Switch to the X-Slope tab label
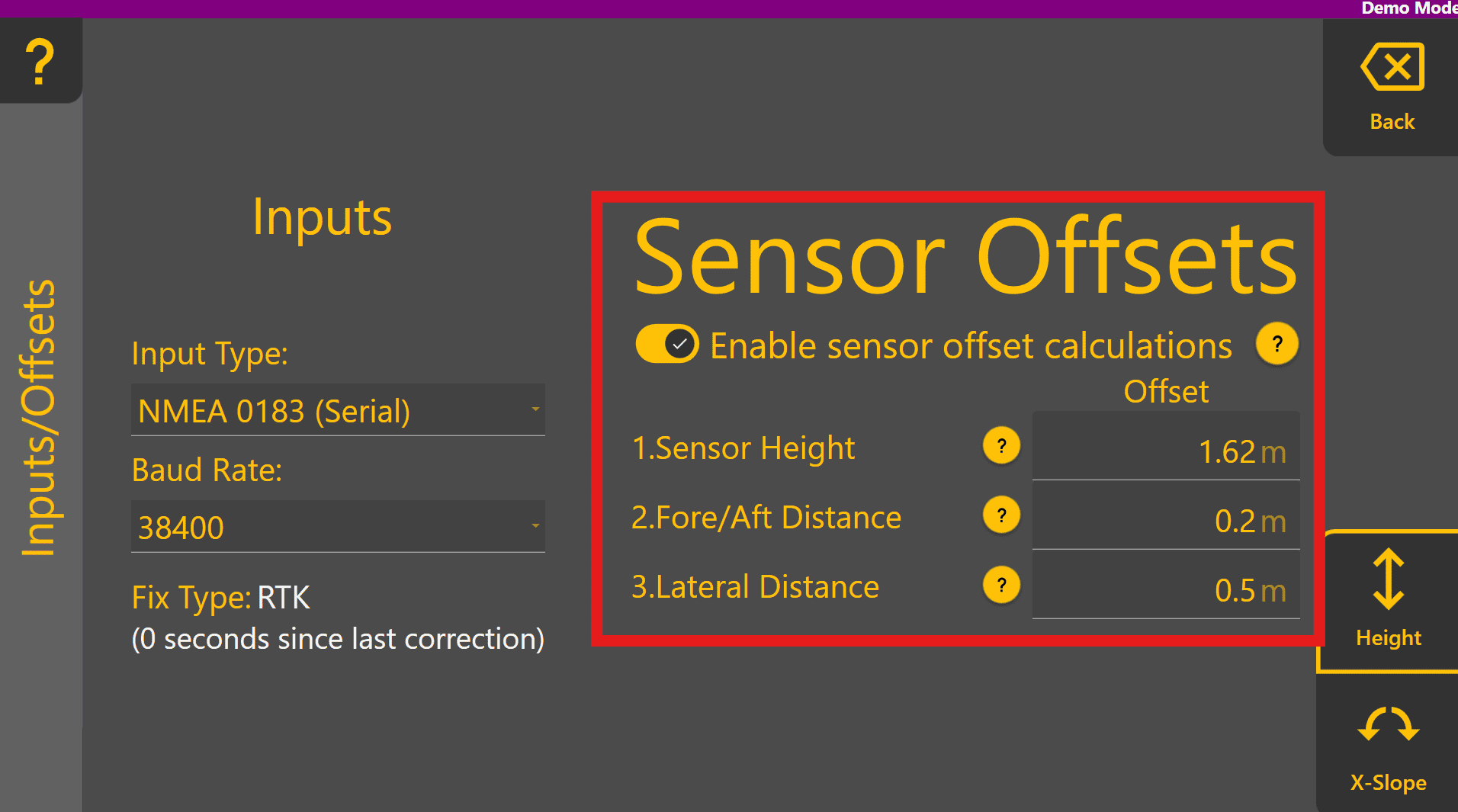Image resolution: width=1458 pixels, height=812 pixels. [x=1388, y=782]
